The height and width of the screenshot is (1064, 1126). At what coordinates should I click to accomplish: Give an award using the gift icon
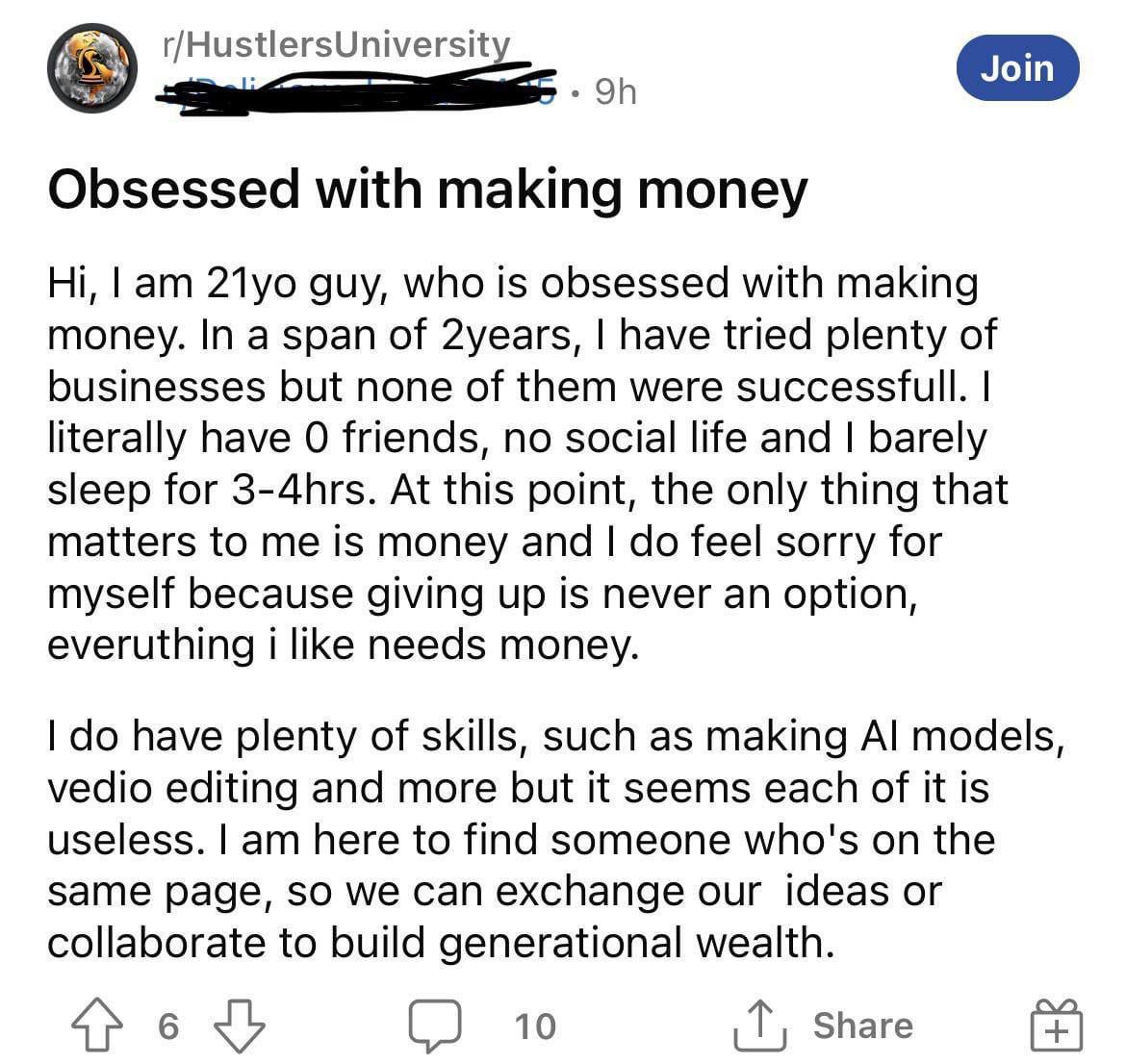[1056, 1024]
